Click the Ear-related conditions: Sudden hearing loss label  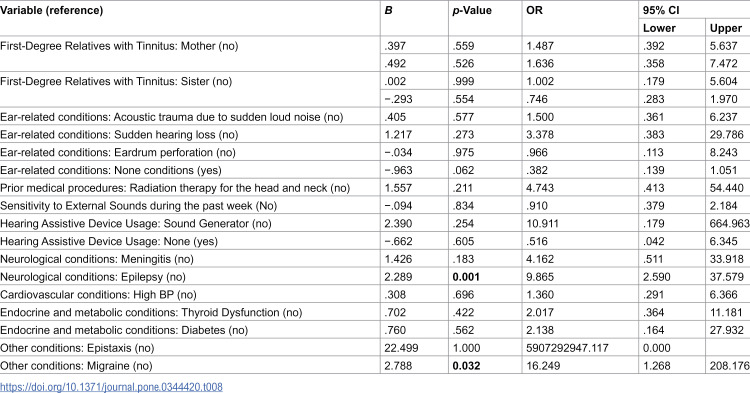(119, 135)
